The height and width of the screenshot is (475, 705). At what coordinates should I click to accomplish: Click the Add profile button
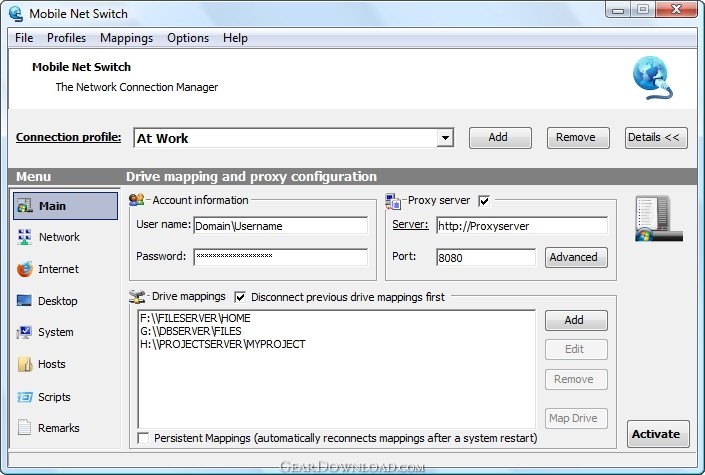coord(500,138)
